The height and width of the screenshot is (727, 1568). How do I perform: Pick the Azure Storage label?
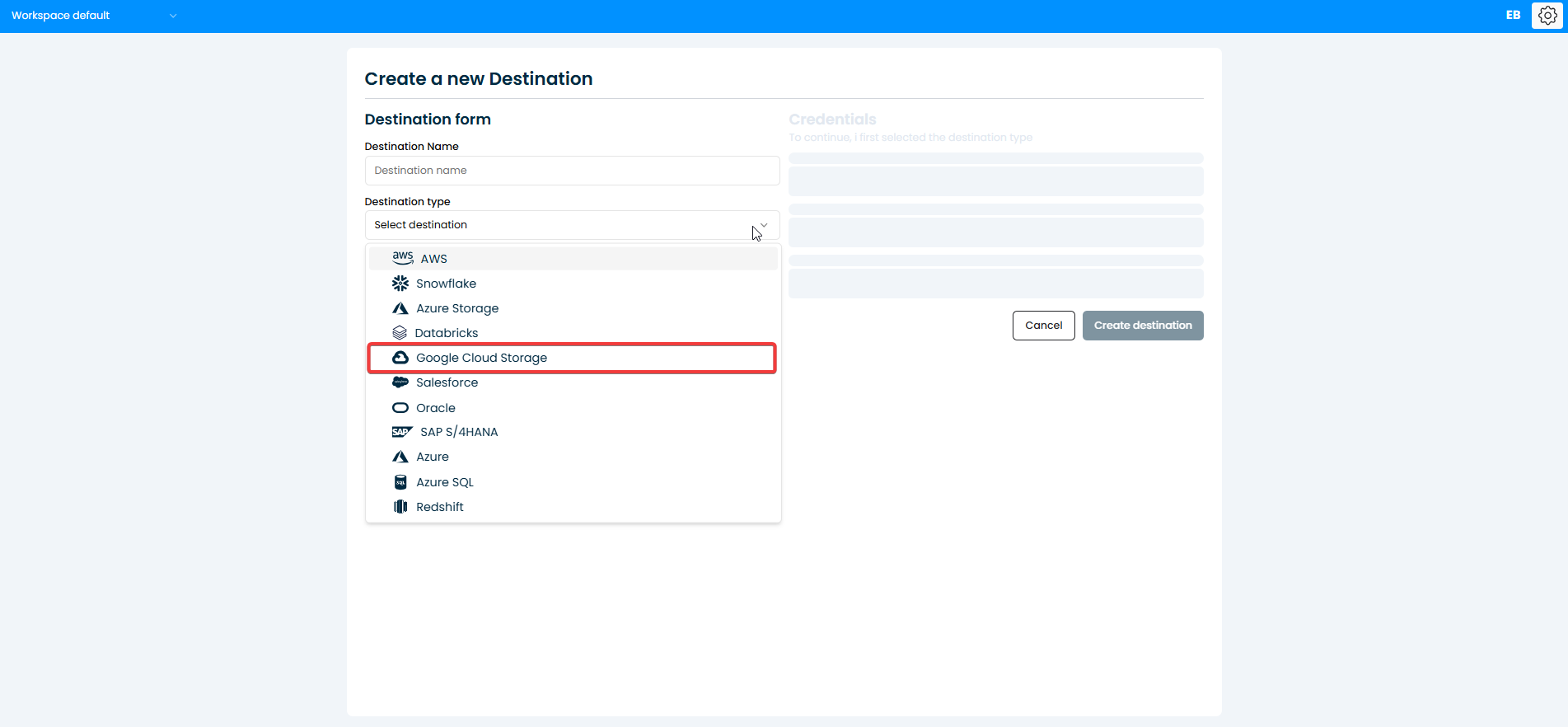pyautogui.click(x=457, y=308)
